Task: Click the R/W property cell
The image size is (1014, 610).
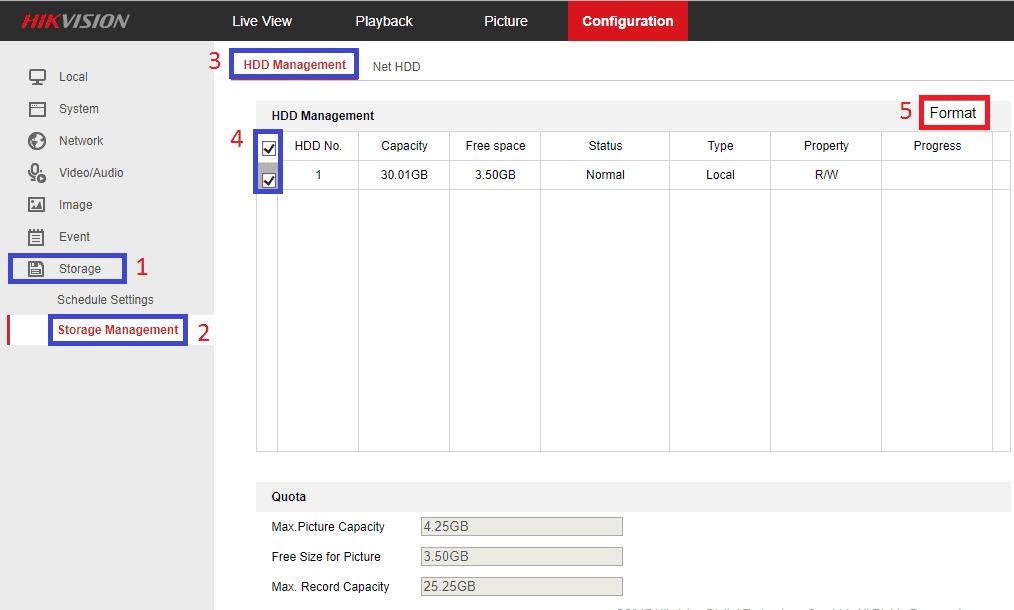Action: (x=826, y=175)
